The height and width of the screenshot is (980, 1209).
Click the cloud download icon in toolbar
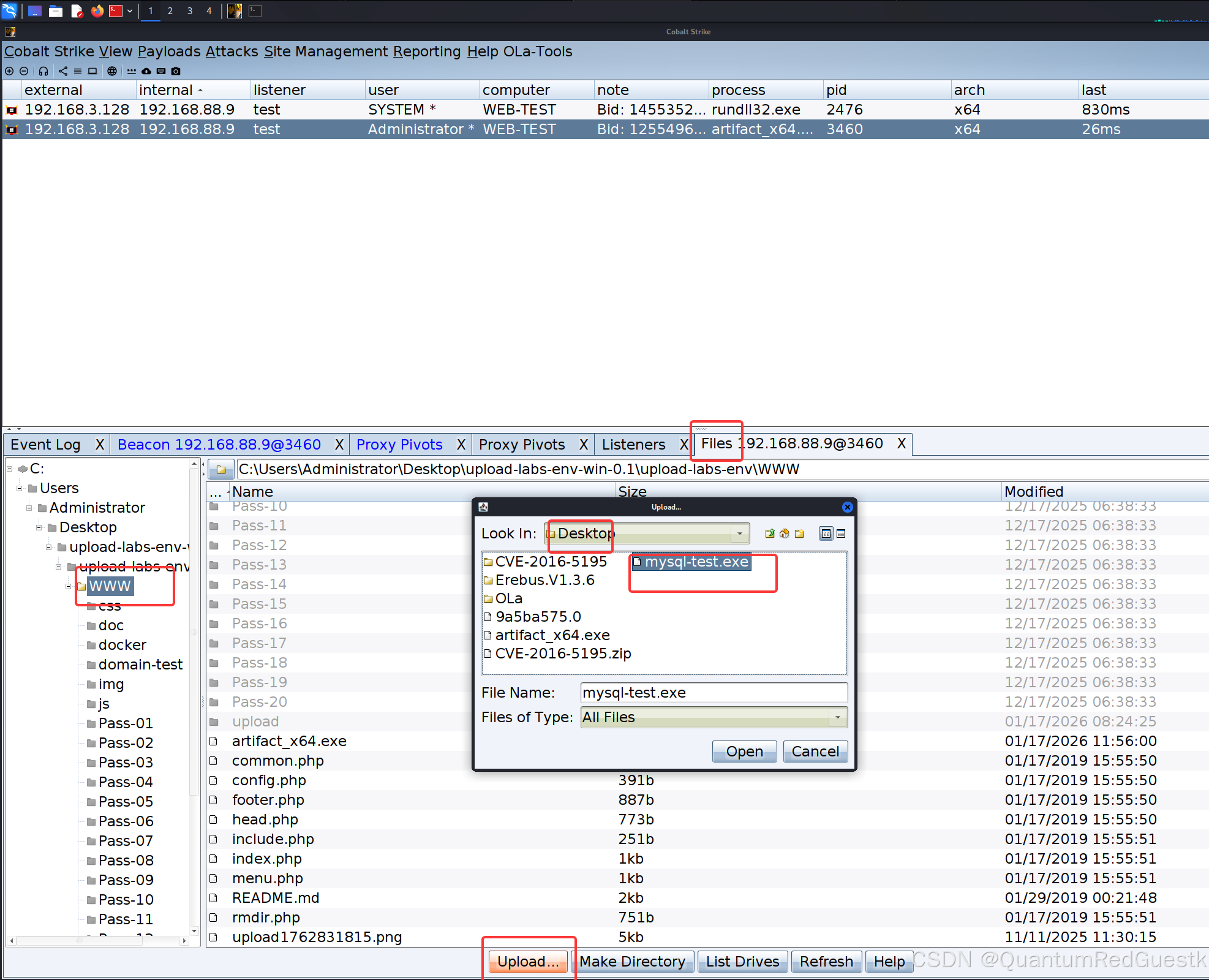[146, 71]
